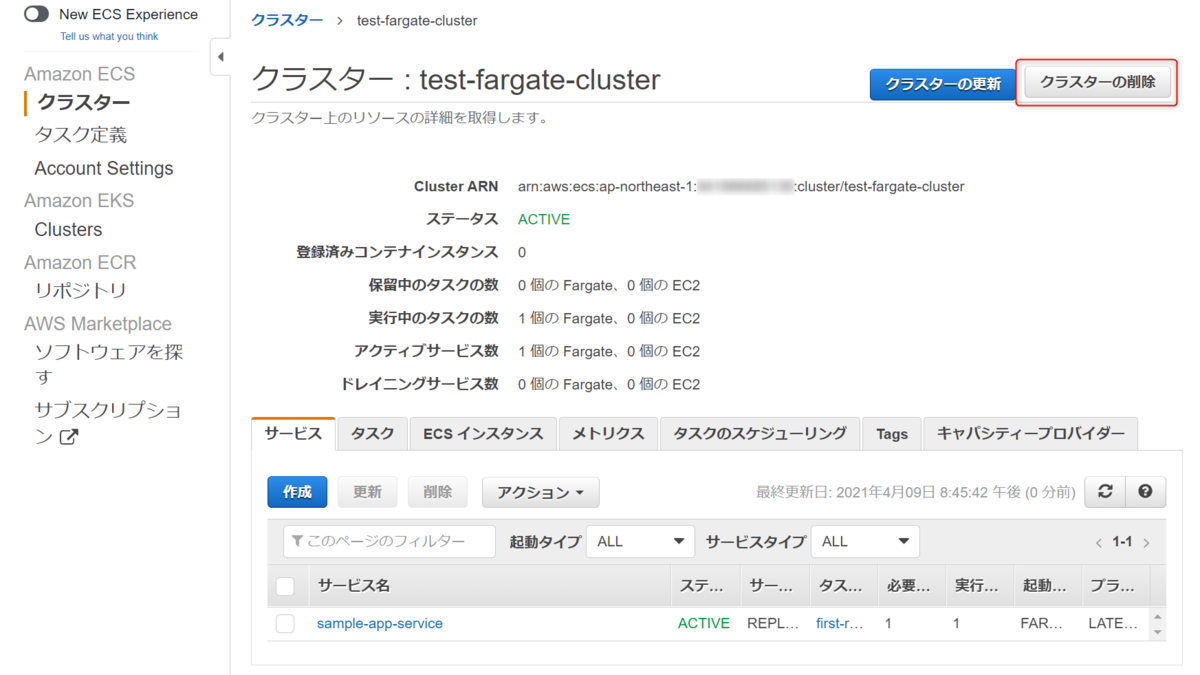This screenshot has height=675, width=1200.
Task: Navigate back via クラスター breadcrumb
Action: (x=287, y=19)
